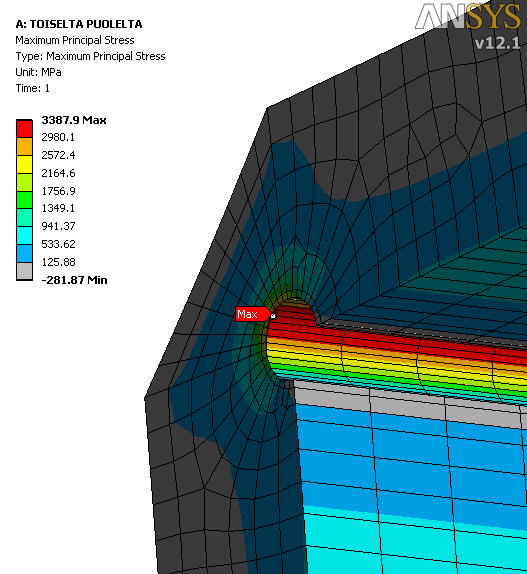
Task: Click the -281.87 Min legend value
Action: tap(74, 280)
